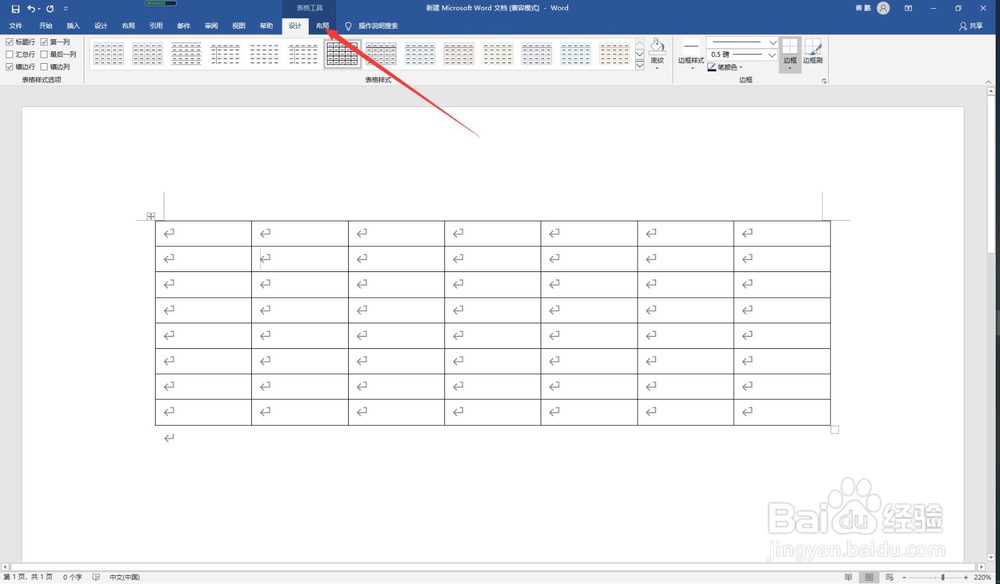
Task: Open the Ribbon Display Options icon
Action: (x=908, y=8)
